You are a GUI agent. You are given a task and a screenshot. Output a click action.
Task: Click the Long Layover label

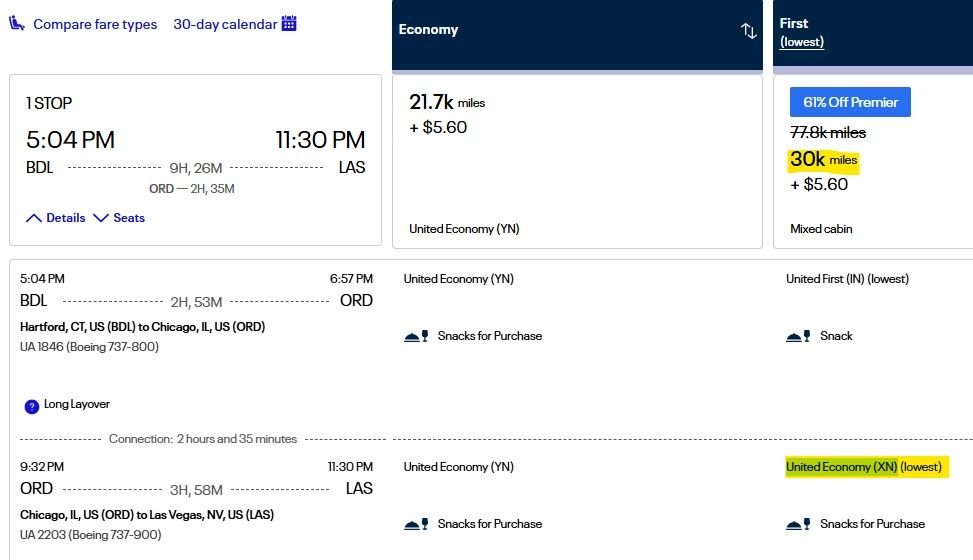76,404
